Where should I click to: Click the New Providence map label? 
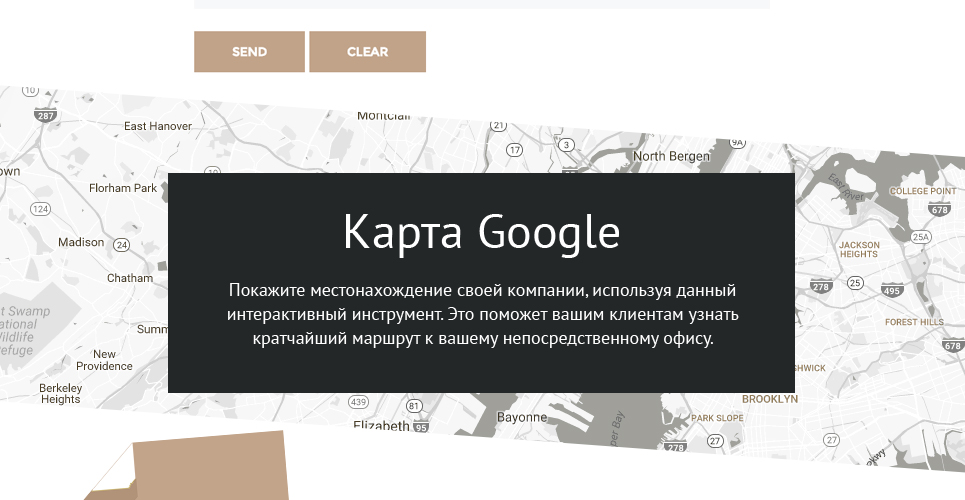click(104, 360)
